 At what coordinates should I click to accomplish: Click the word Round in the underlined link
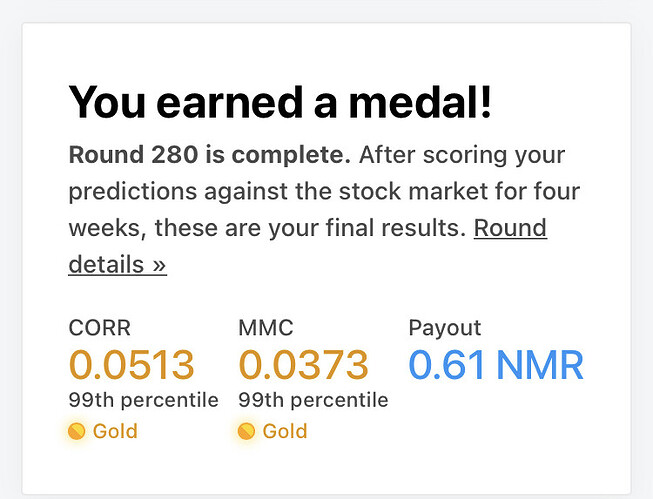[x=510, y=228]
